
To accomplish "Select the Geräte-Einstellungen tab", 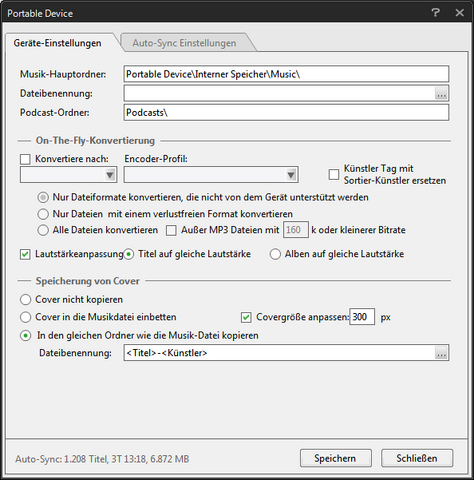I will pos(57,43).
